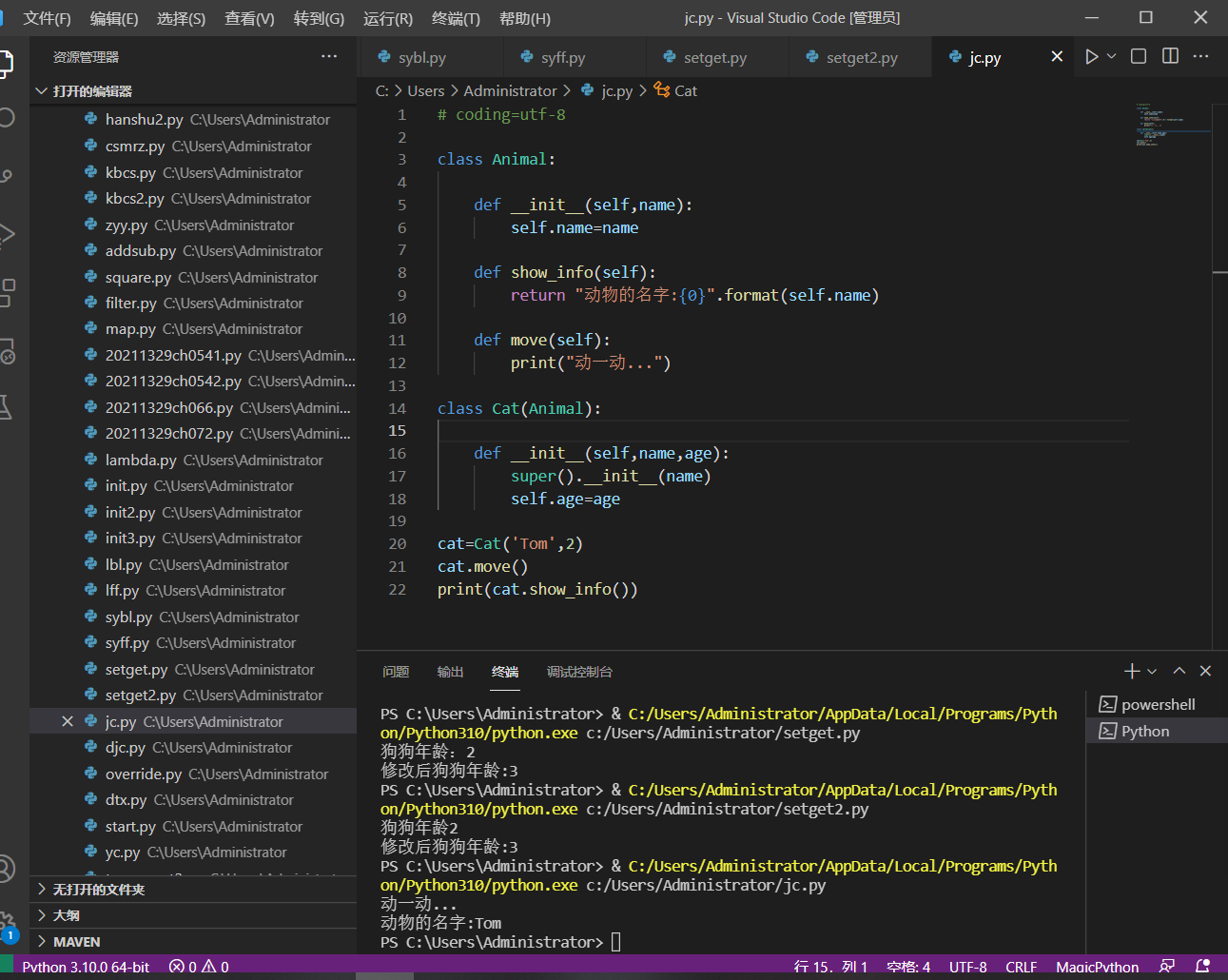Open the 终端(T) menu
The image size is (1228, 980).
coord(456,18)
